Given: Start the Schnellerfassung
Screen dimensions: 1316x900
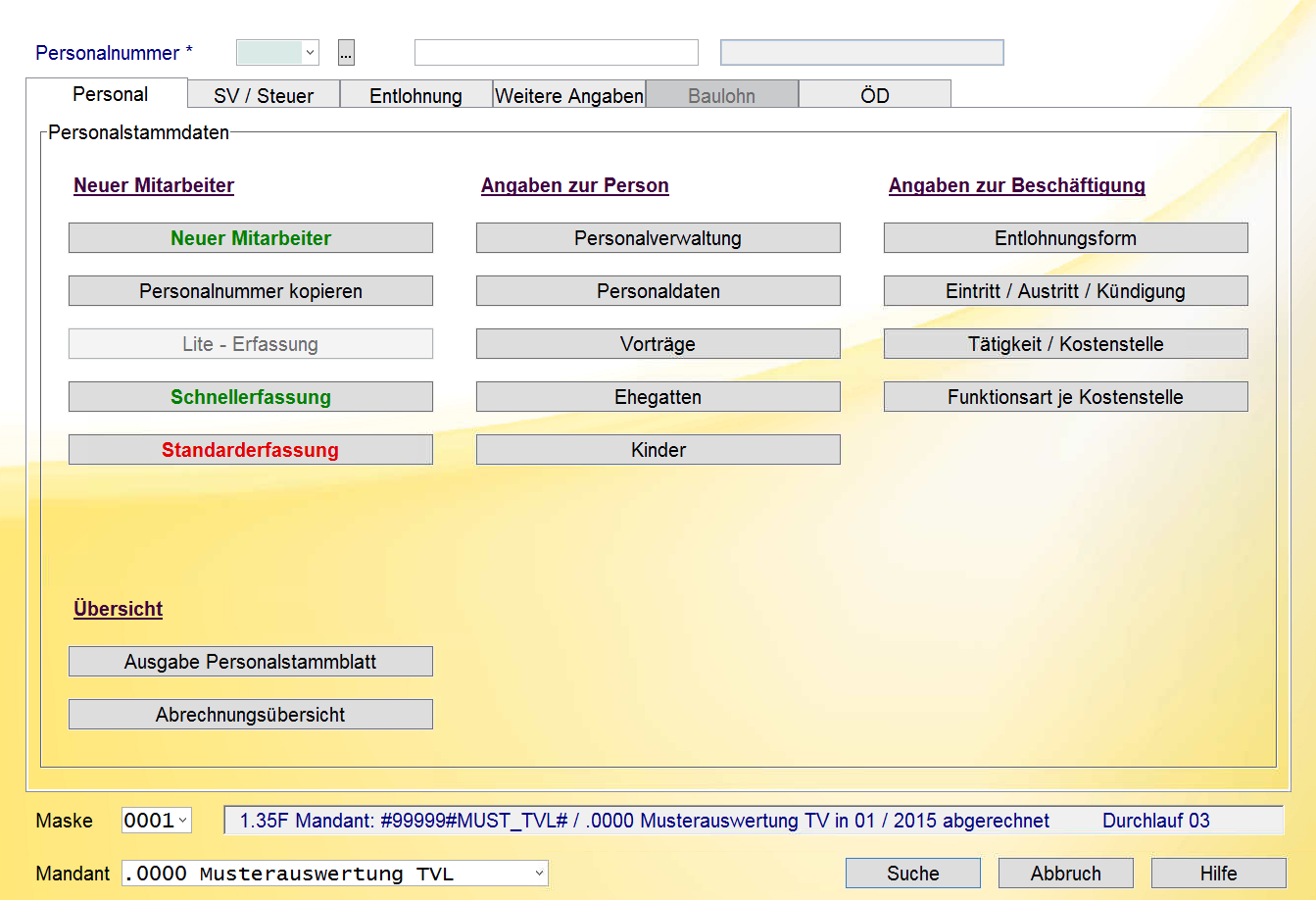Looking at the screenshot, I should coord(251,397).
